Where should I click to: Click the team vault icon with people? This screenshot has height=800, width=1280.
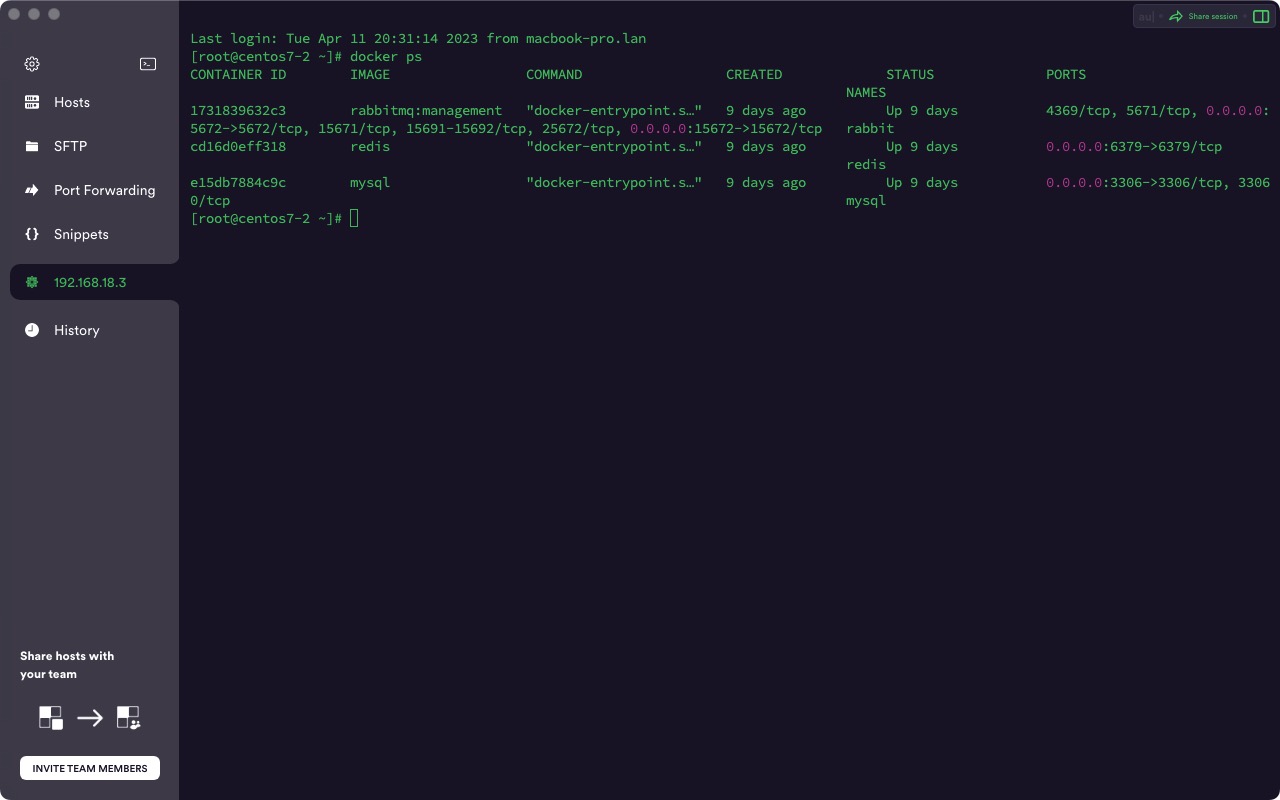pyautogui.click(x=128, y=717)
